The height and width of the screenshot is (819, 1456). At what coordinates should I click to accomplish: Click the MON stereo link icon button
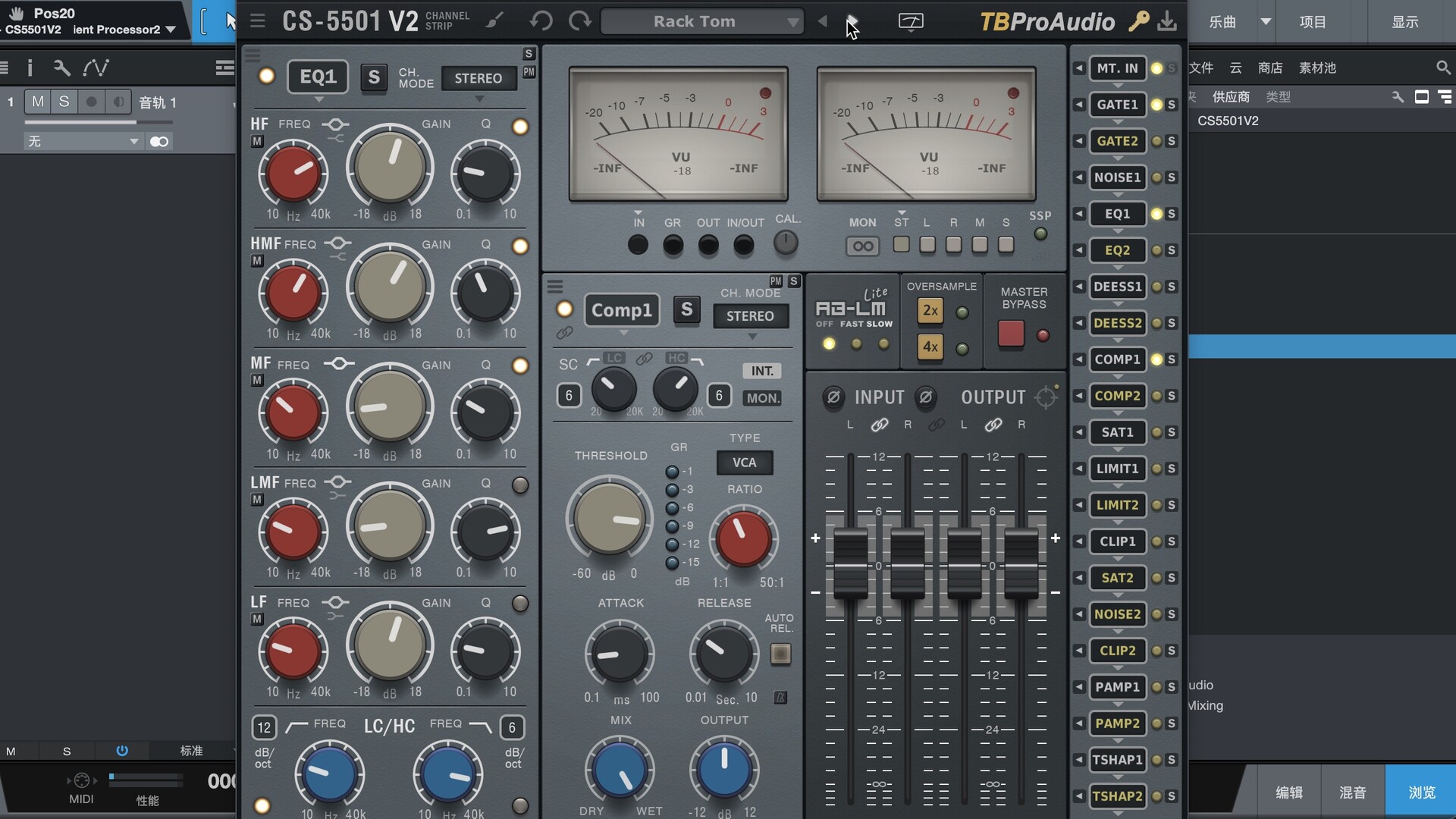[x=863, y=246]
